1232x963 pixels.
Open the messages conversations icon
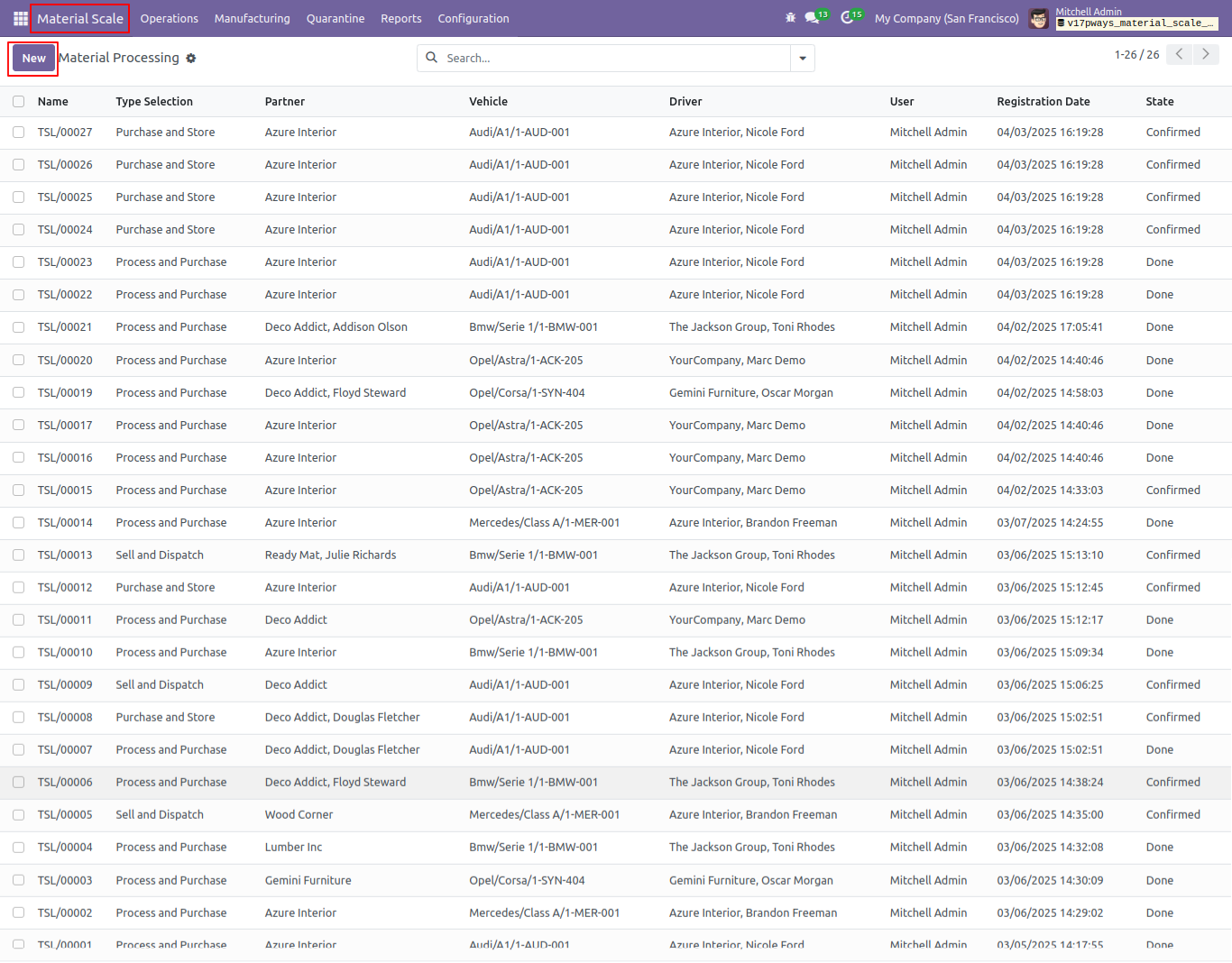812,18
